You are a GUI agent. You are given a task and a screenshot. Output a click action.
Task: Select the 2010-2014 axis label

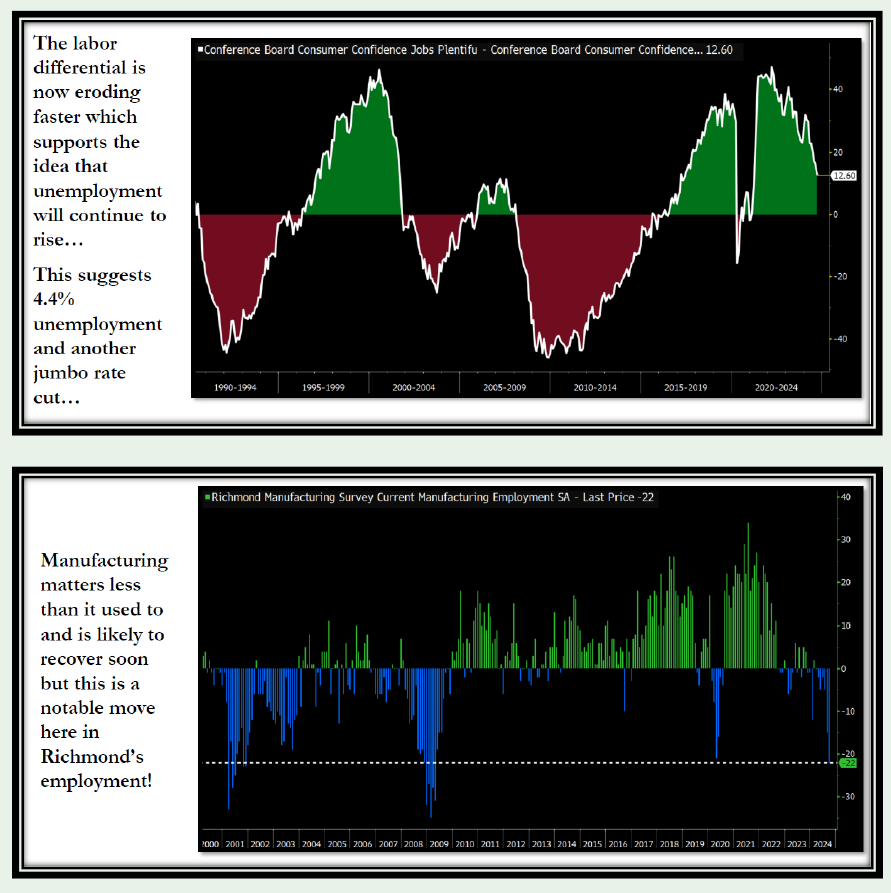click(x=595, y=387)
